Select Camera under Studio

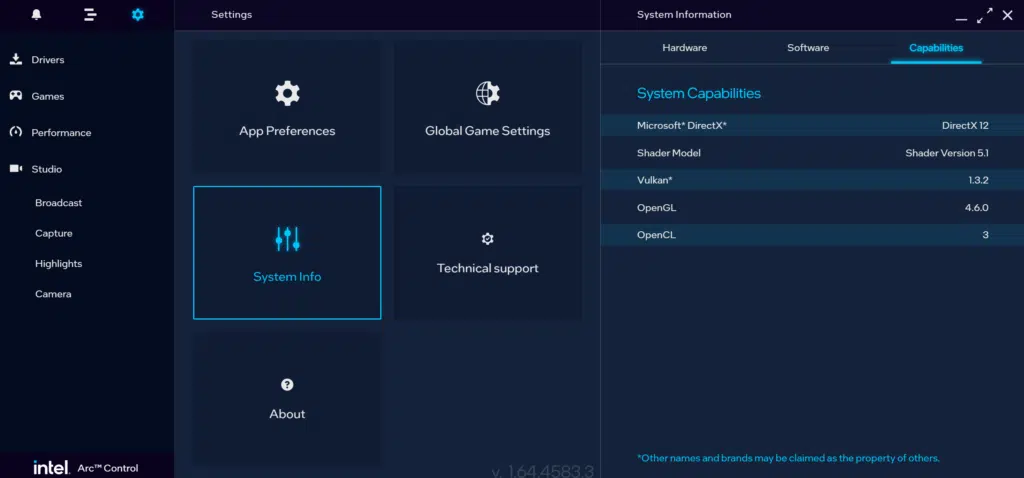53,294
